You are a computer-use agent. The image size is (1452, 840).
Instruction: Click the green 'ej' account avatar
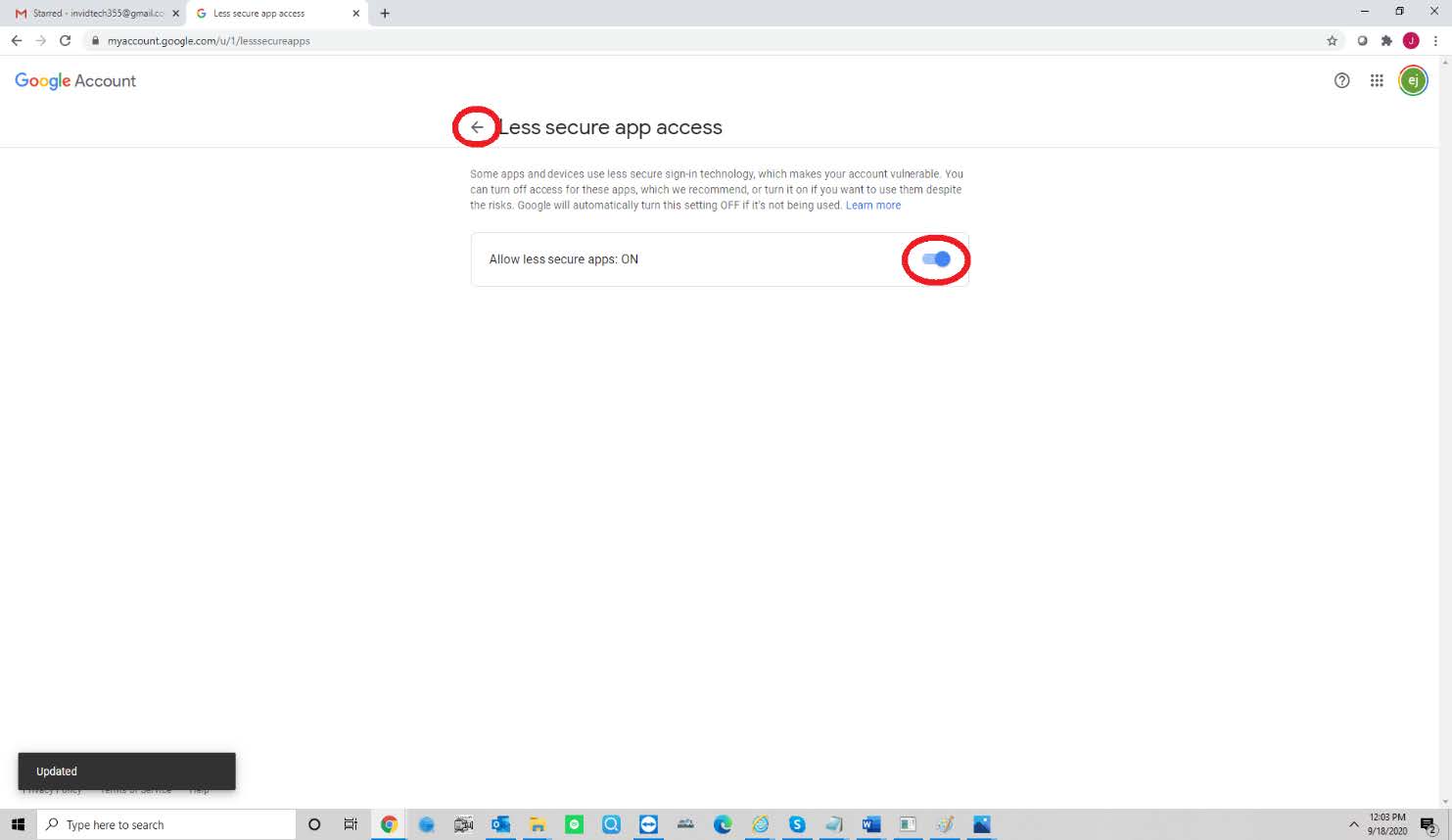tap(1412, 80)
